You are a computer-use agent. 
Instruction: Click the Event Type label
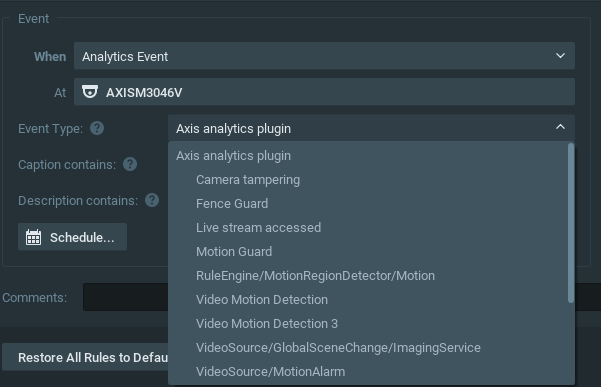click(x=50, y=128)
